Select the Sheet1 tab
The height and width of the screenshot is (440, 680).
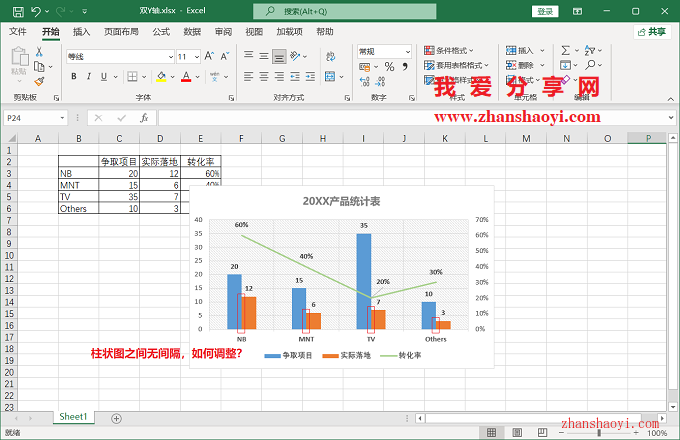coord(73,417)
